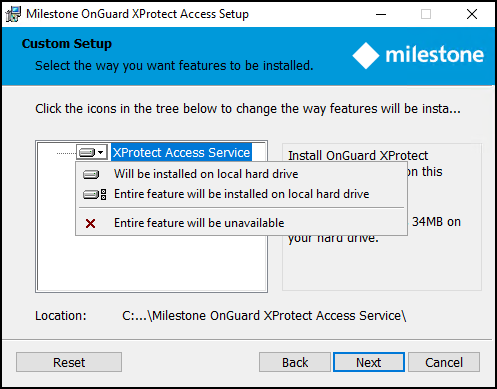This screenshot has width=497, height=389.
Task: Click the installer icon in the title bar
Action: tap(13, 14)
